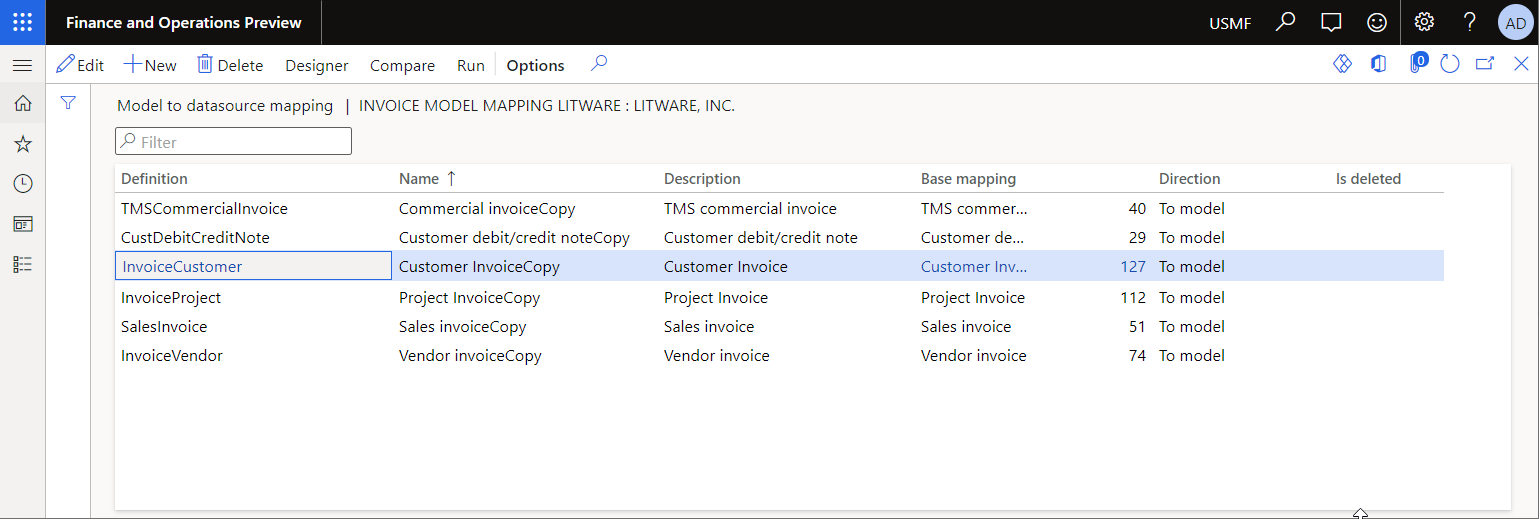
Task: Click New in action pane
Action: click(x=150, y=65)
